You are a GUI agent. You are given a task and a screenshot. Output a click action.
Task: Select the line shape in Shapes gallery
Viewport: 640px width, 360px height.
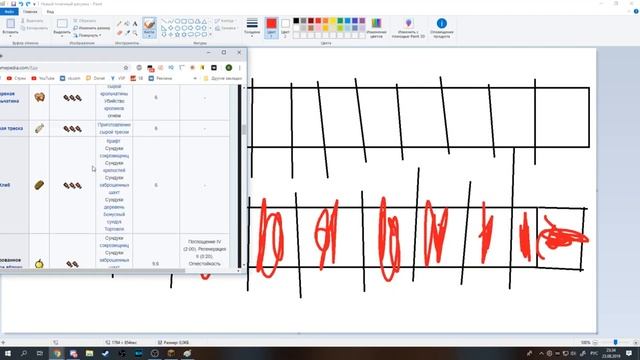(164, 21)
